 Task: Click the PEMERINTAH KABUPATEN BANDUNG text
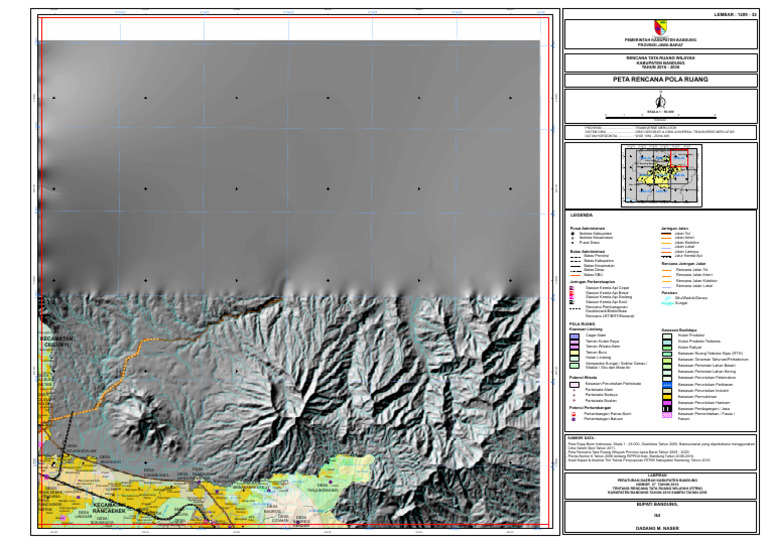[660, 40]
